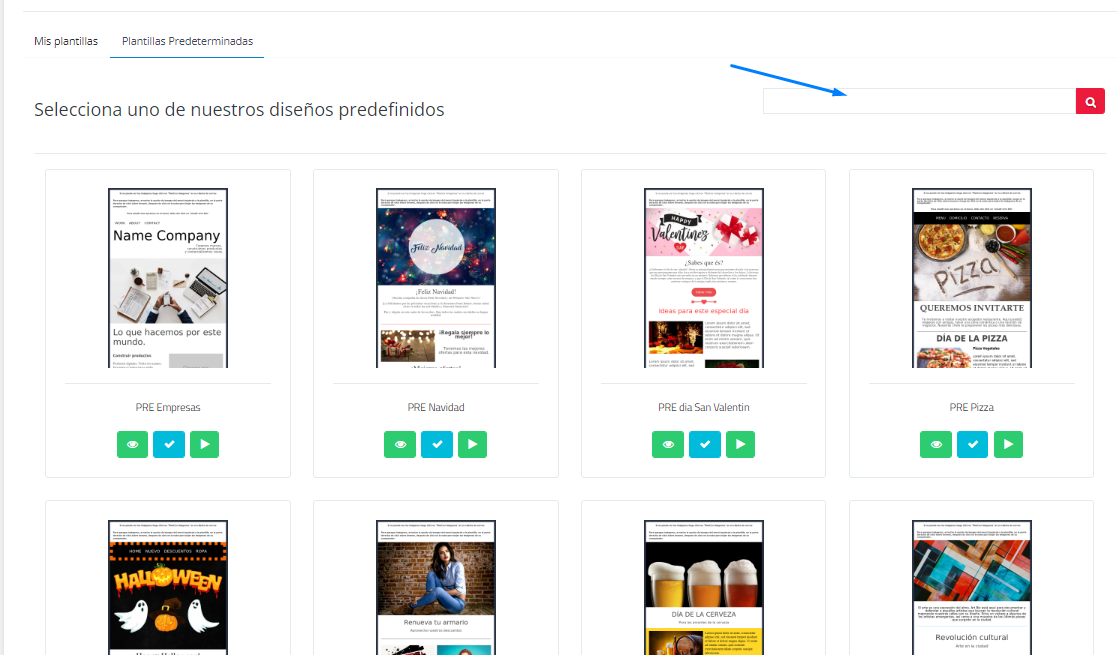This screenshot has width=1120, height=655.
Task: Choose PRE Navidad using the checkmark button
Action: click(x=436, y=444)
